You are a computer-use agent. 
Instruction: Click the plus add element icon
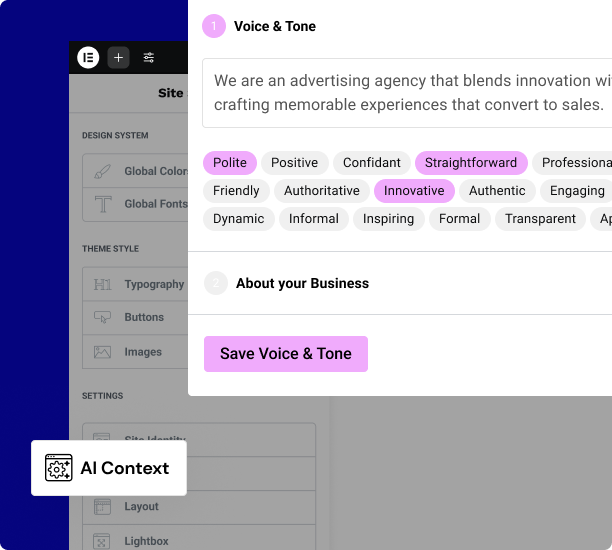tap(119, 57)
